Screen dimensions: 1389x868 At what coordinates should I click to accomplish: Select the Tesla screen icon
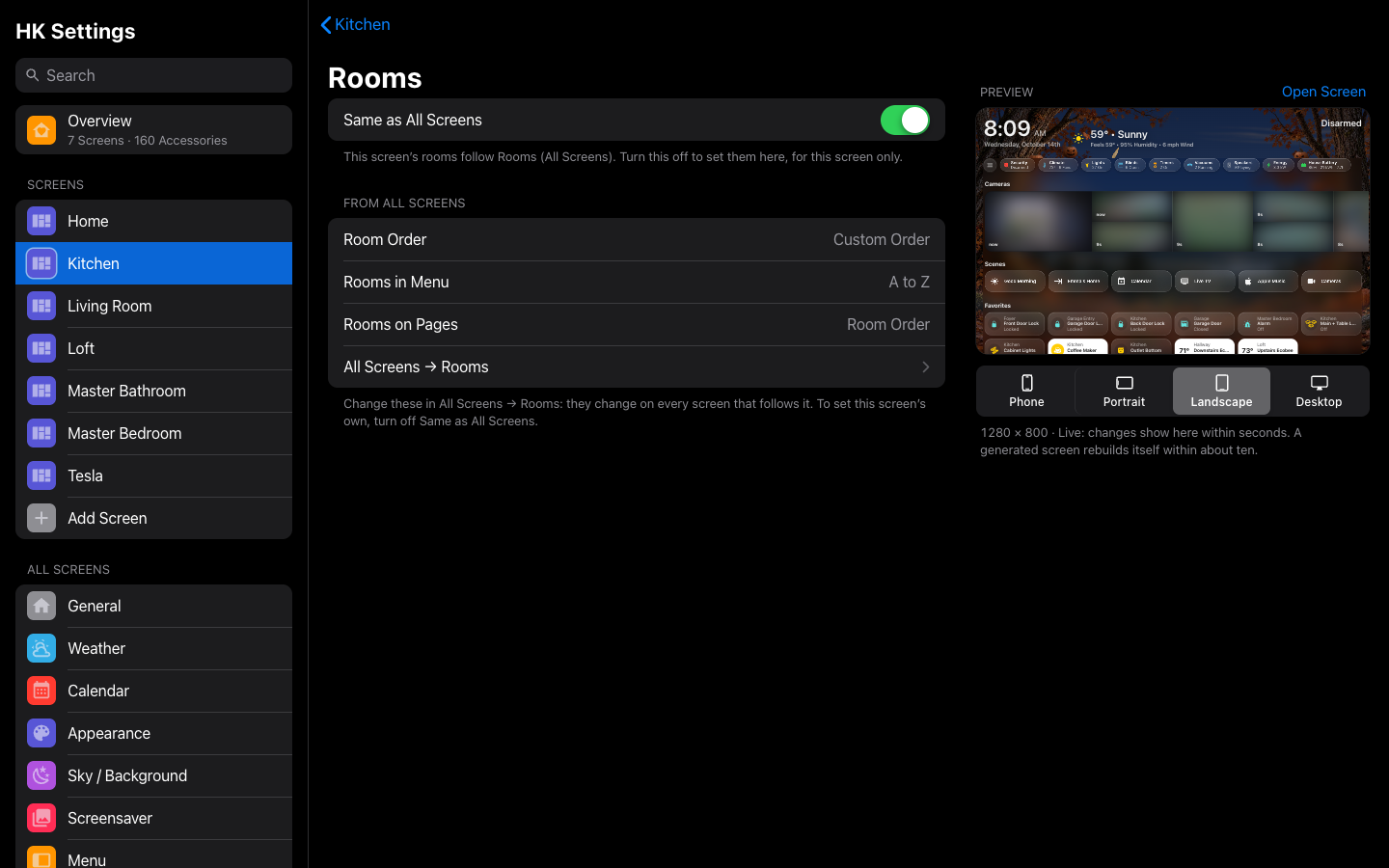[41, 475]
